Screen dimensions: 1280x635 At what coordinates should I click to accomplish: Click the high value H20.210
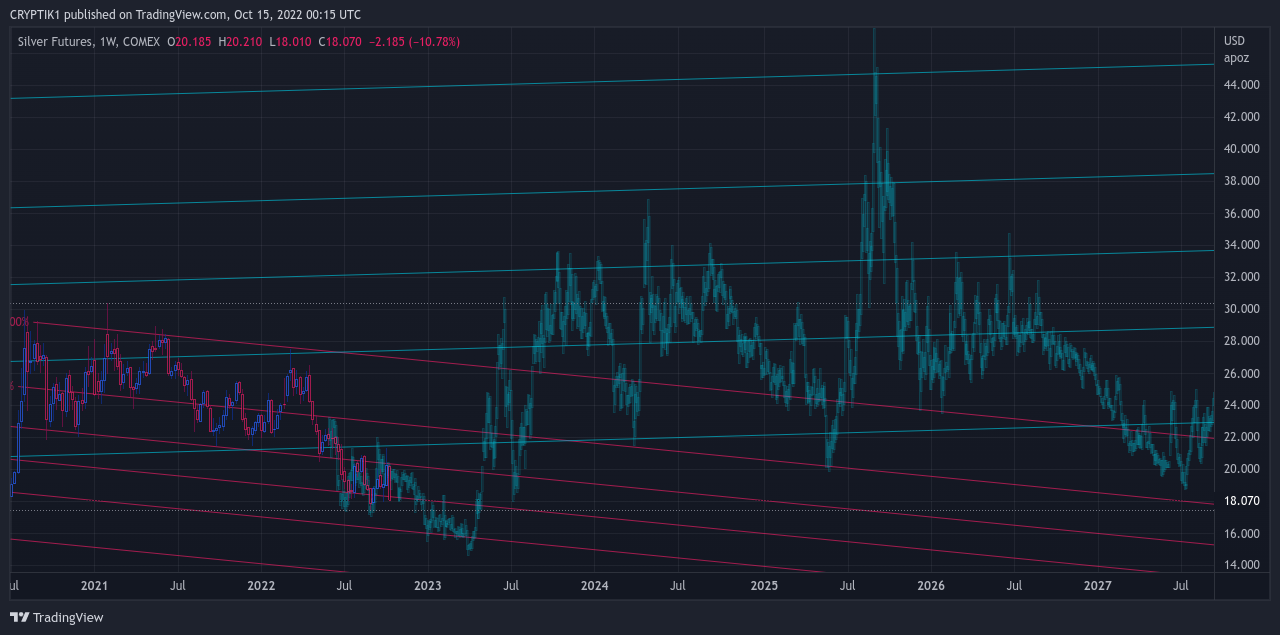pos(241,41)
